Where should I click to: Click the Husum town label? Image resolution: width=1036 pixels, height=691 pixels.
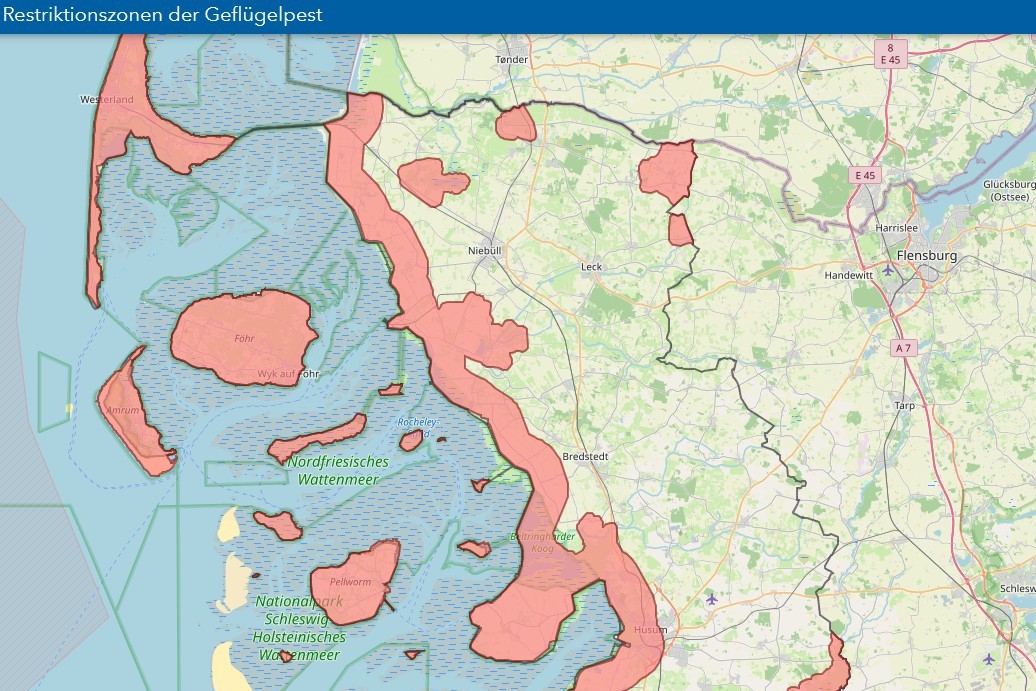pyautogui.click(x=649, y=631)
